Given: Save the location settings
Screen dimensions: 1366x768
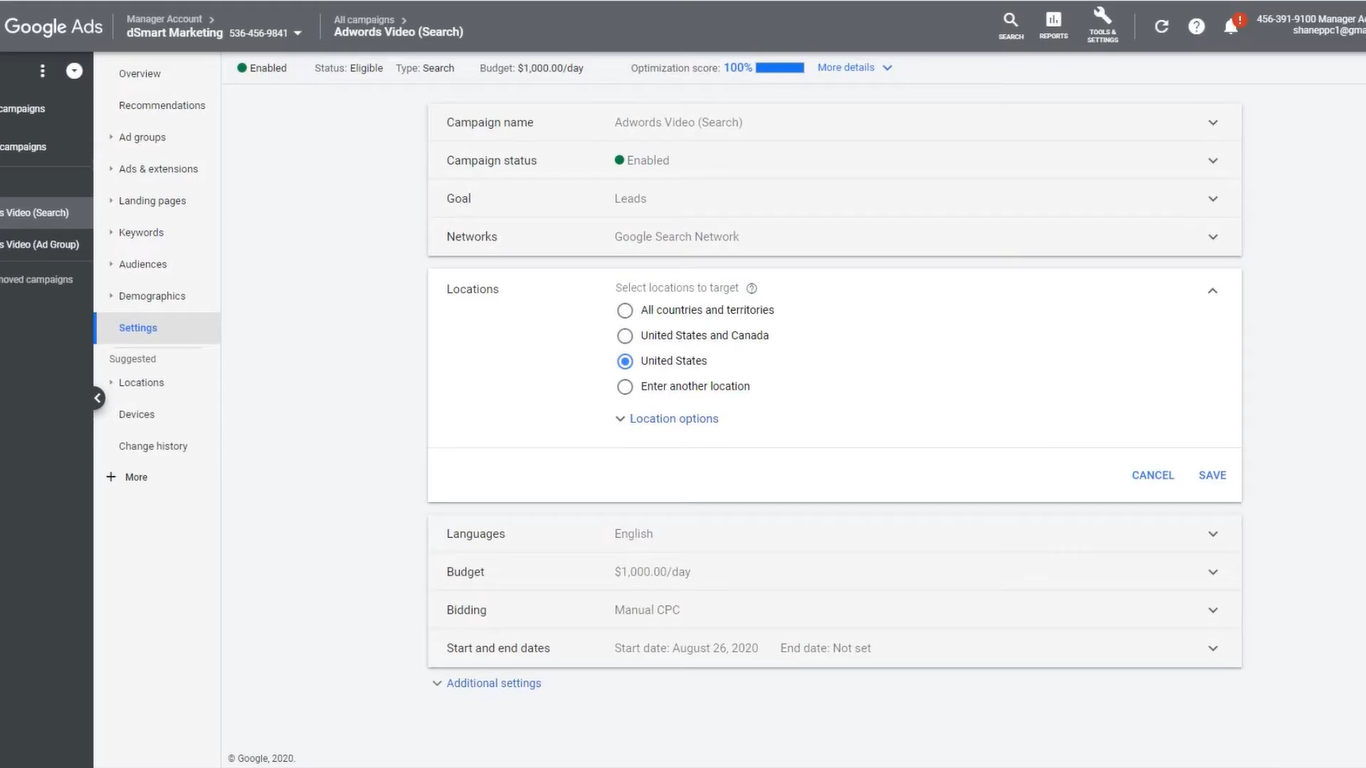Looking at the screenshot, I should (1212, 476).
